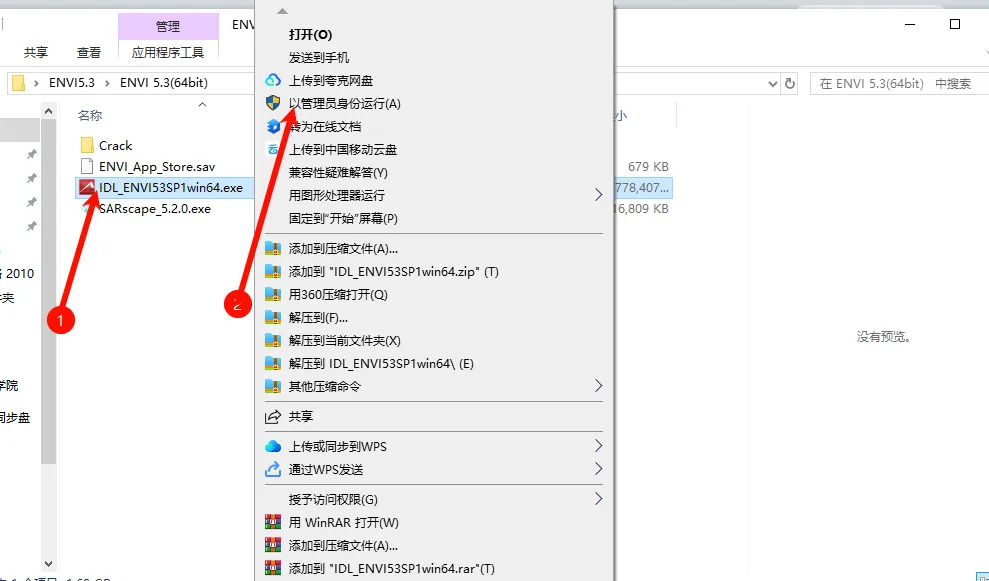Click the WinRAR icon beside 用 WinRAR 打开
This screenshot has width=989, height=581.
272,522
